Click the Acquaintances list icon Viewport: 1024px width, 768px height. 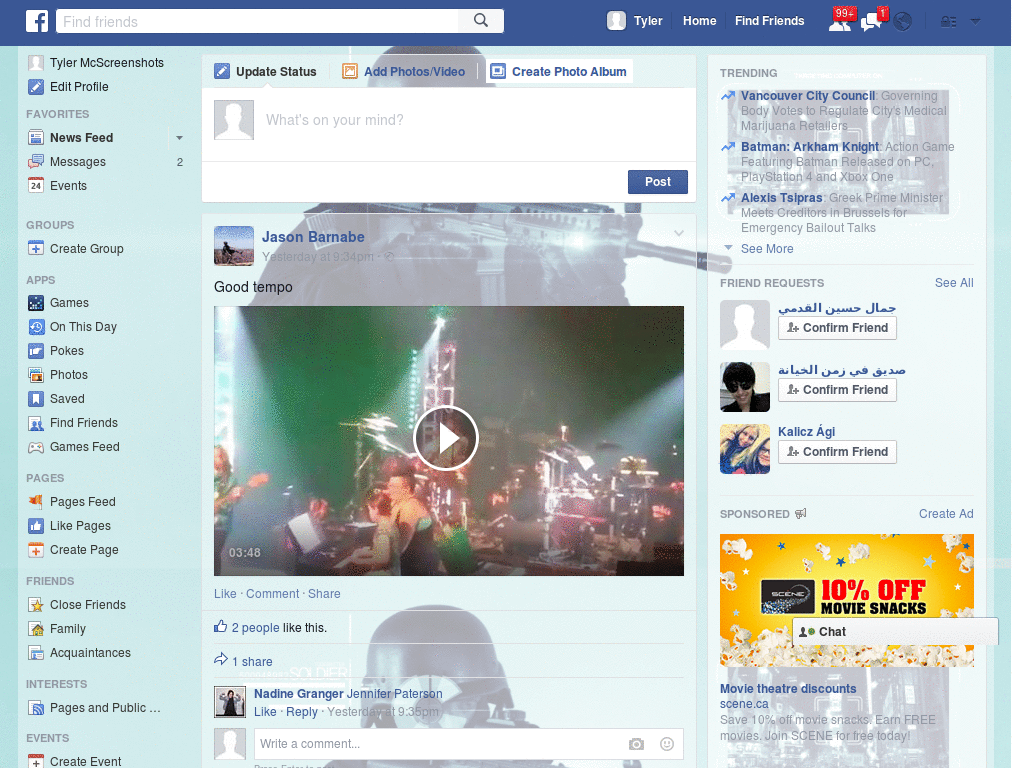point(36,653)
